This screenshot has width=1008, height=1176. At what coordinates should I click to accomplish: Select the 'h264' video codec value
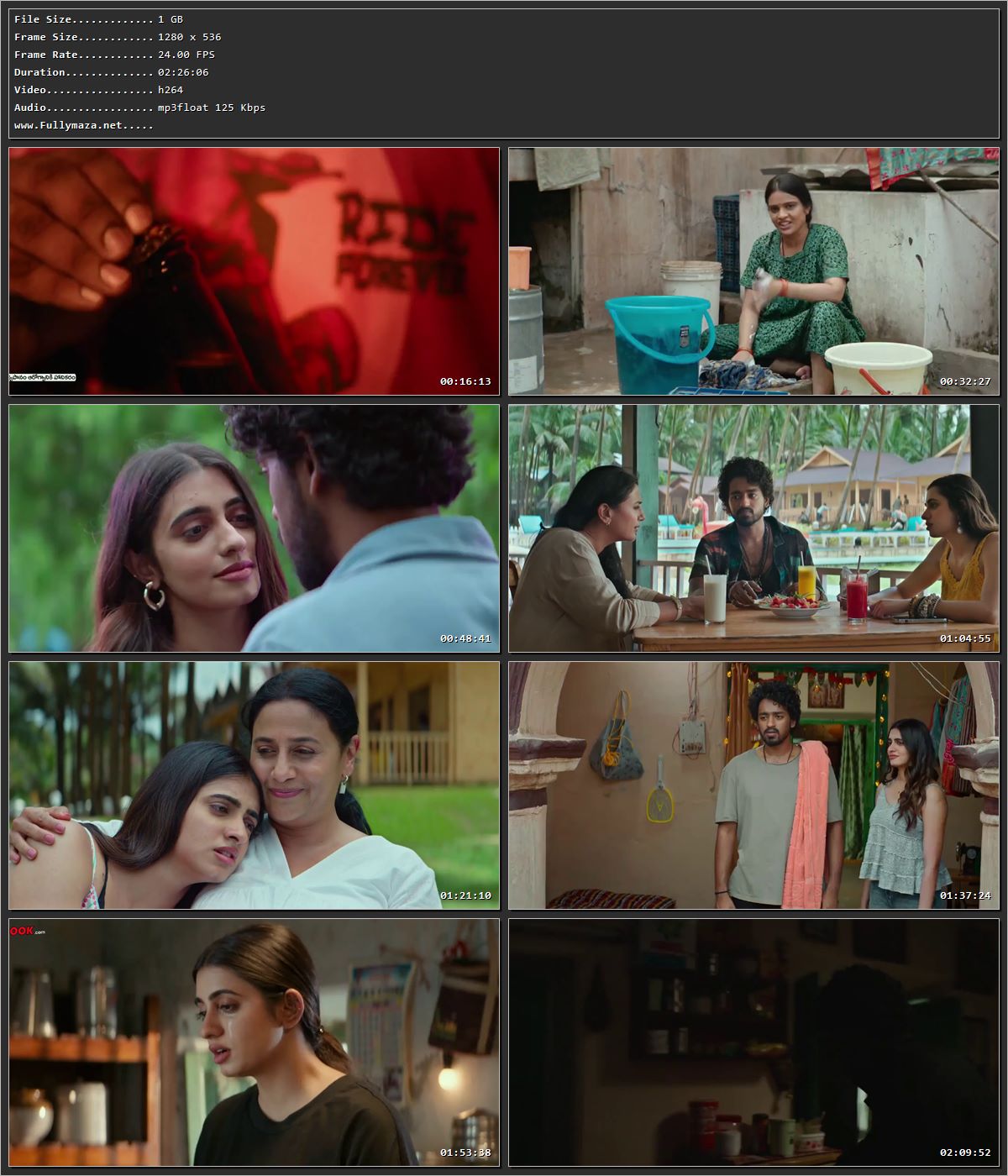171,90
